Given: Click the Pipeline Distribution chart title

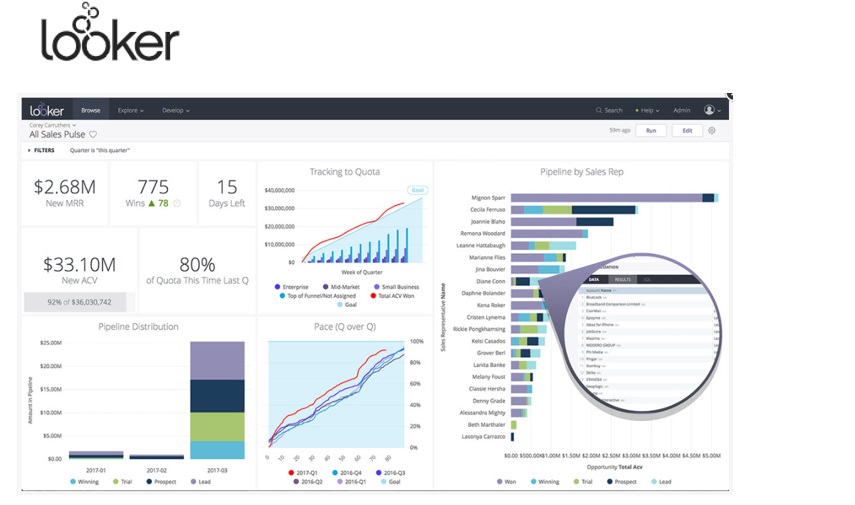Looking at the screenshot, I should [138, 327].
